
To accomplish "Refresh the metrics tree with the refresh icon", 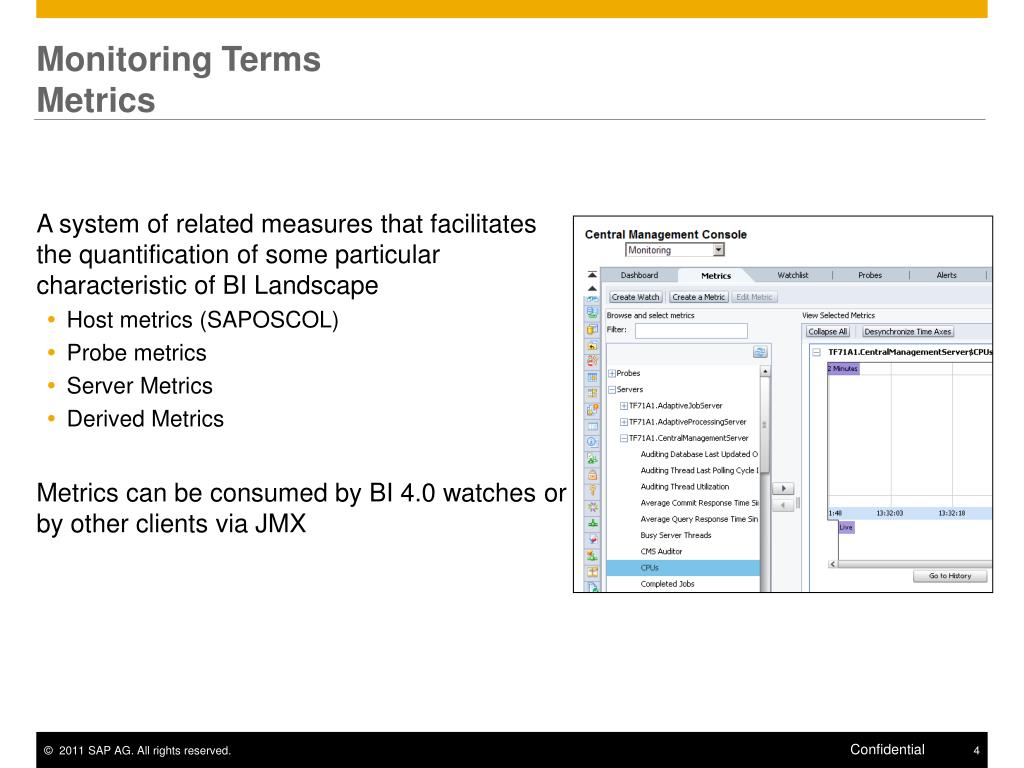I will pyautogui.click(x=760, y=353).
